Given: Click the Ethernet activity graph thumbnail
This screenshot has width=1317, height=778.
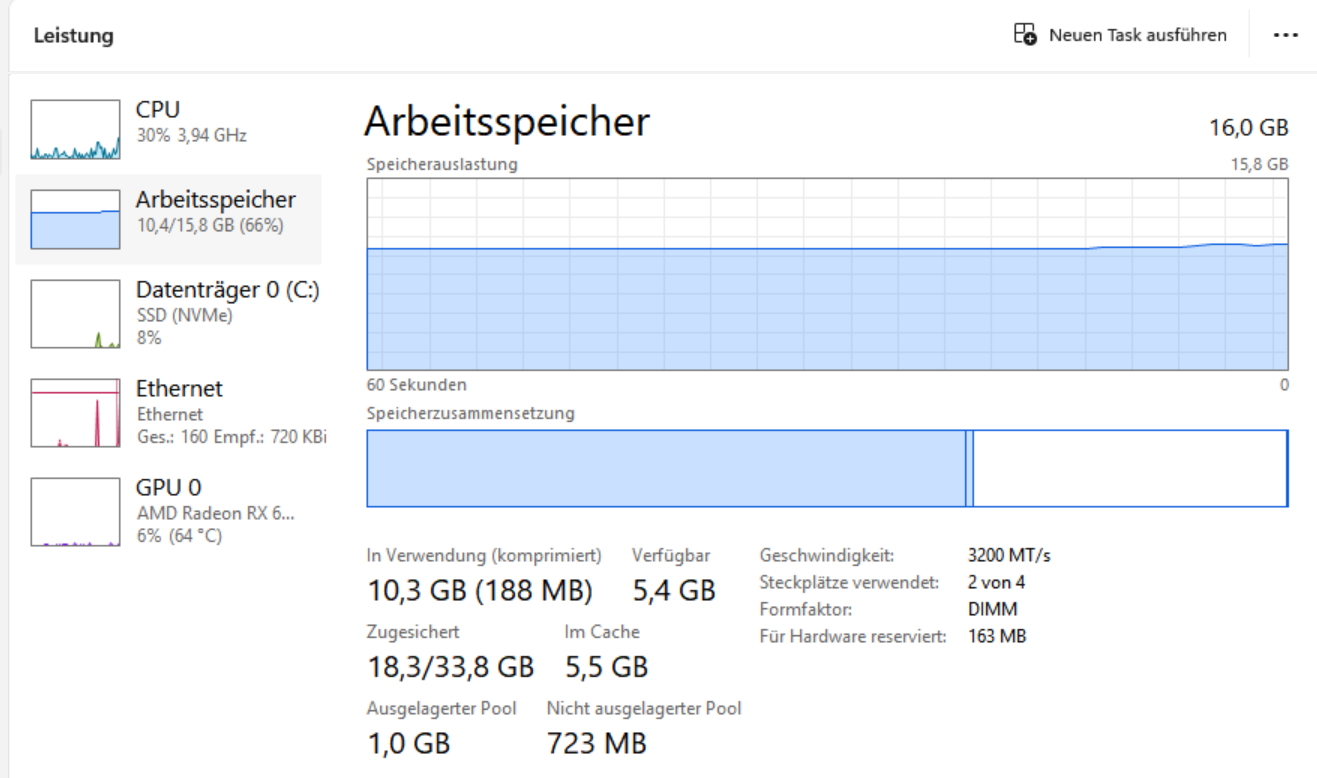Looking at the screenshot, I should 75,412.
